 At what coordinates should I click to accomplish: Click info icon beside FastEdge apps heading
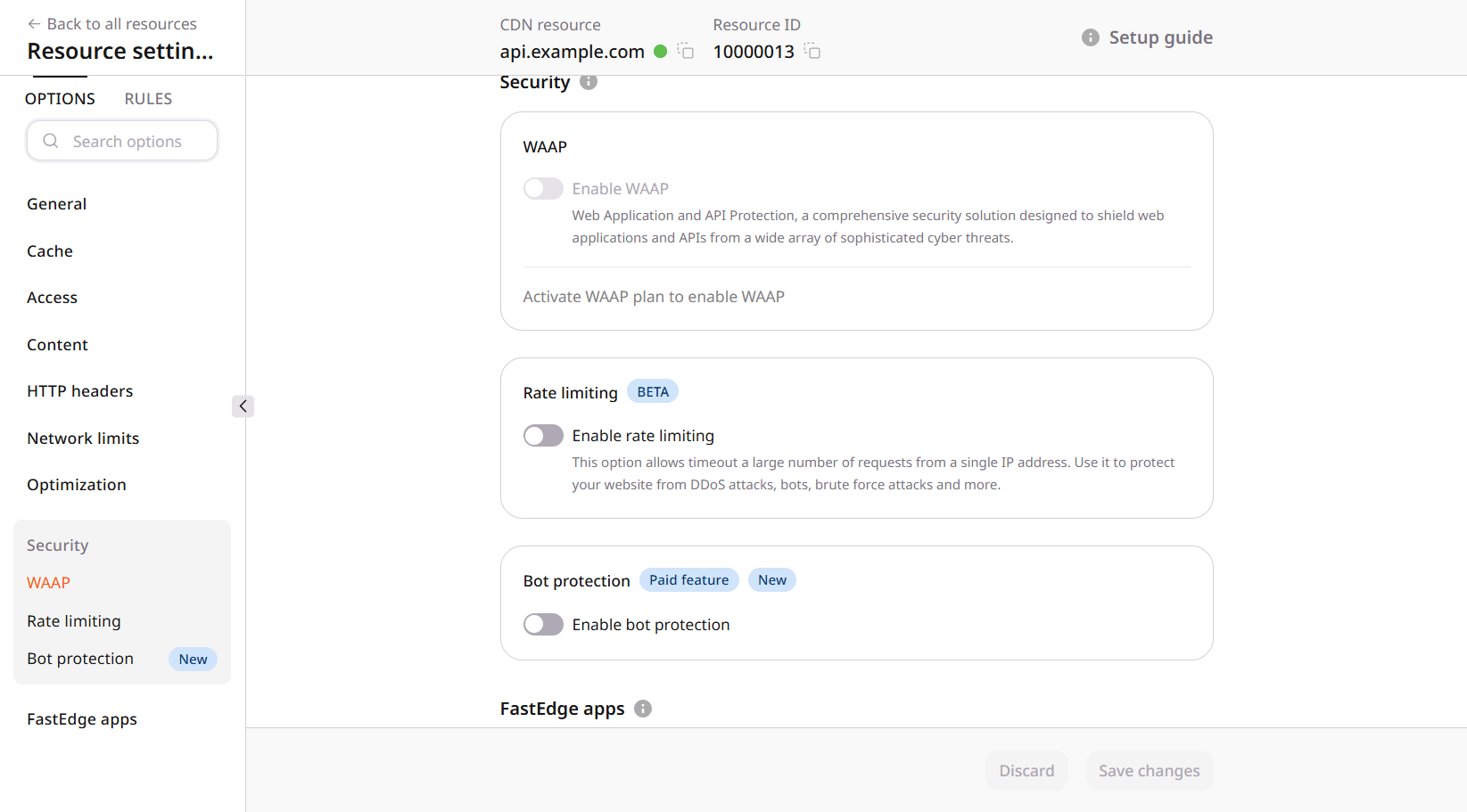coord(643,709)
